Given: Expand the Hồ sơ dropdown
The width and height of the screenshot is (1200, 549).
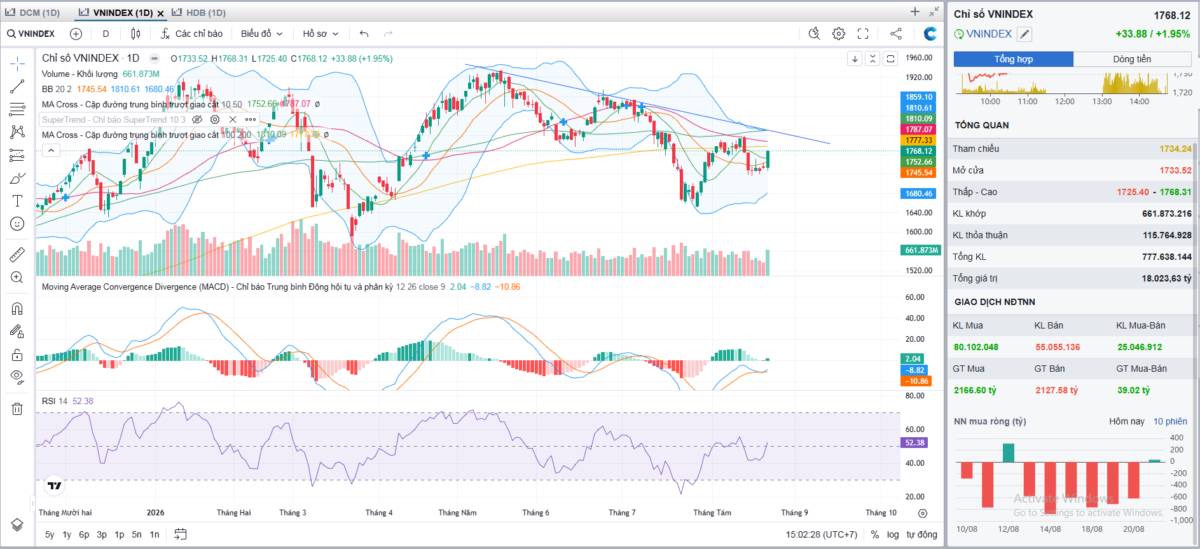Looking at the screenshot, I should pyautogui.click(x=321, y=33).
